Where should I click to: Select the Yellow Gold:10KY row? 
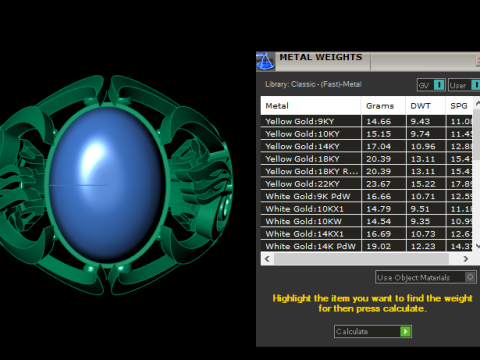pyautogui.click(x=367, y=134)
